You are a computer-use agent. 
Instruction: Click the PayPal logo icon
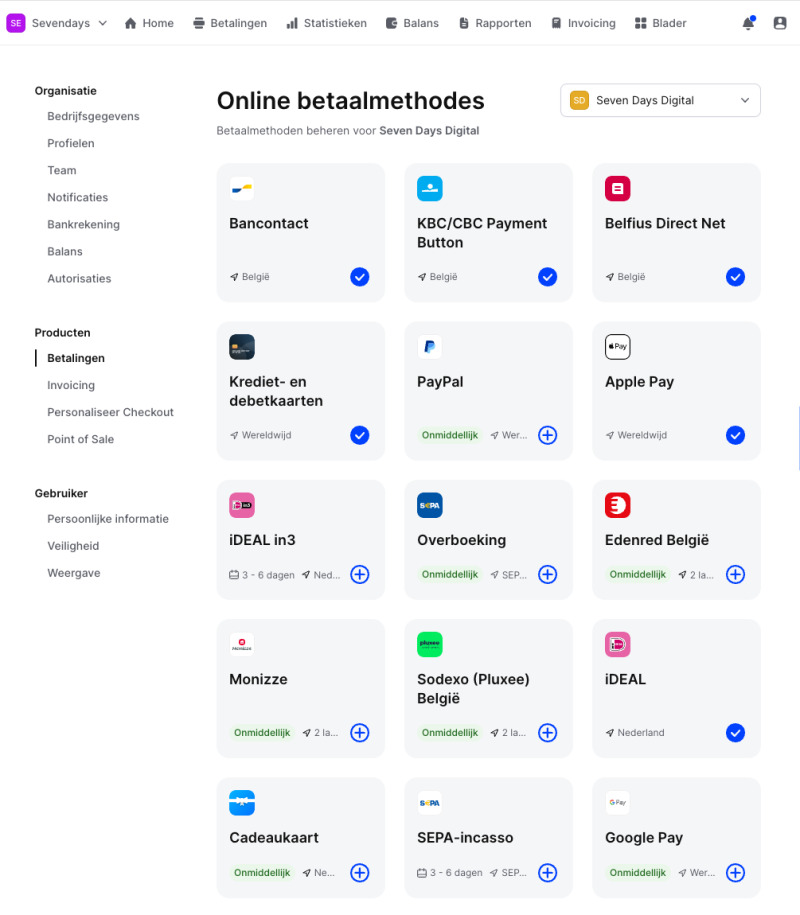[430, 347]
